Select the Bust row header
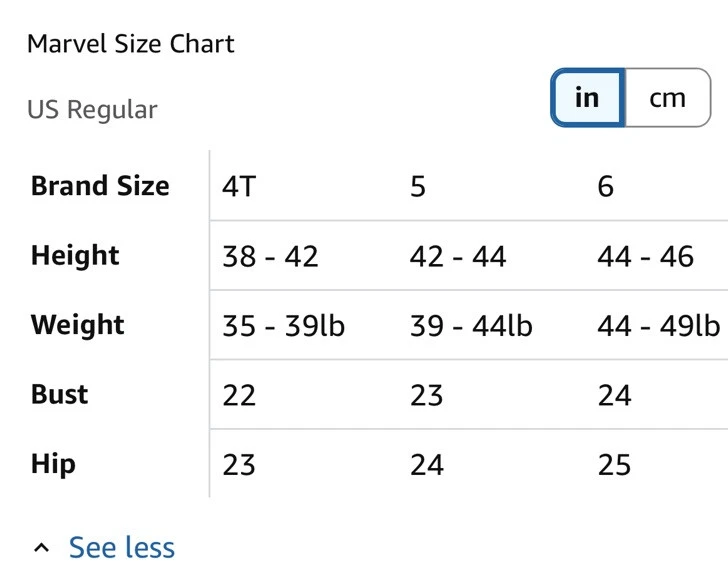This screenshot has width=728, height=563. click(60, 394)
